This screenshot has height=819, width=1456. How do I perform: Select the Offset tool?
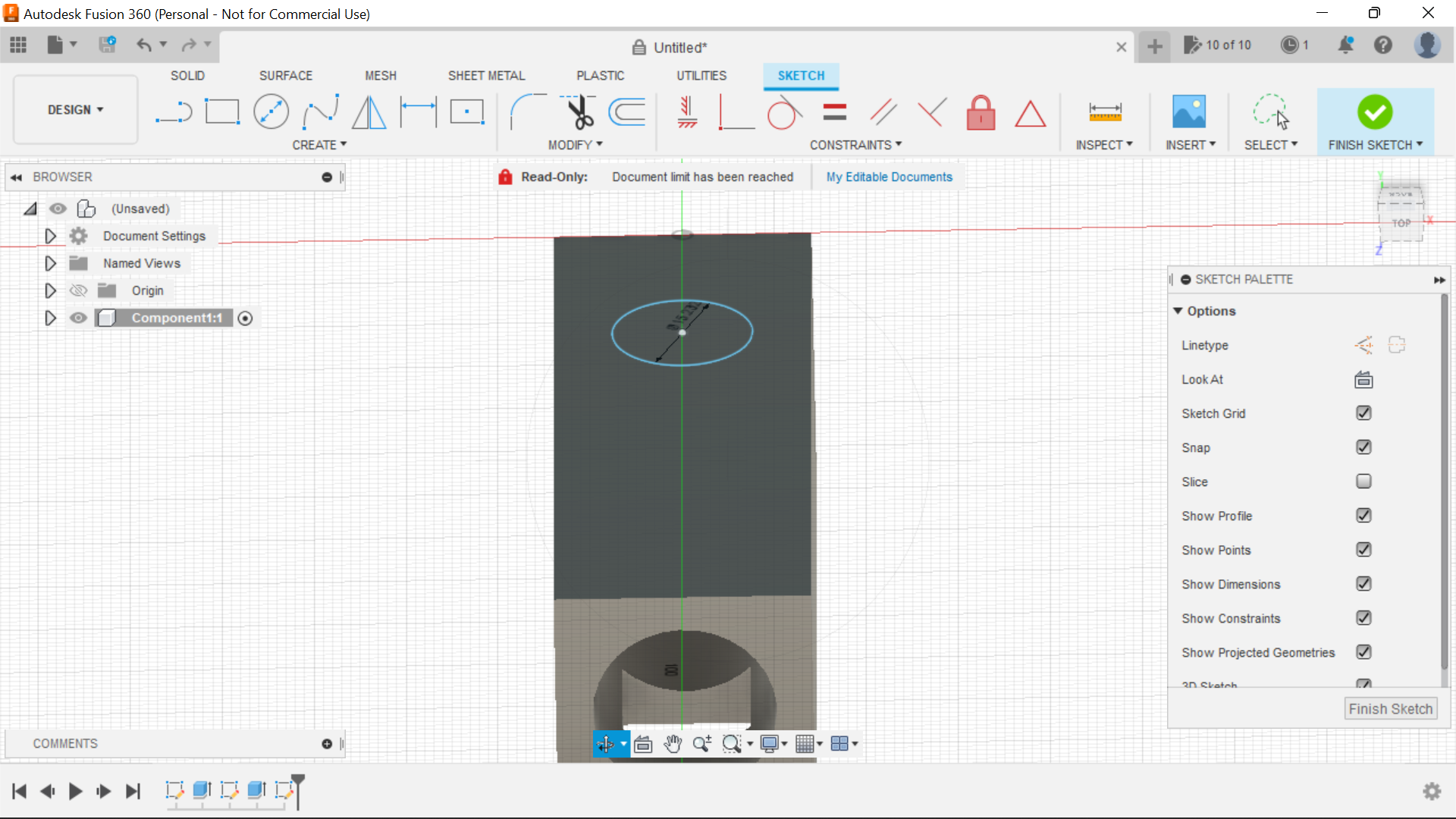[626, 111]
